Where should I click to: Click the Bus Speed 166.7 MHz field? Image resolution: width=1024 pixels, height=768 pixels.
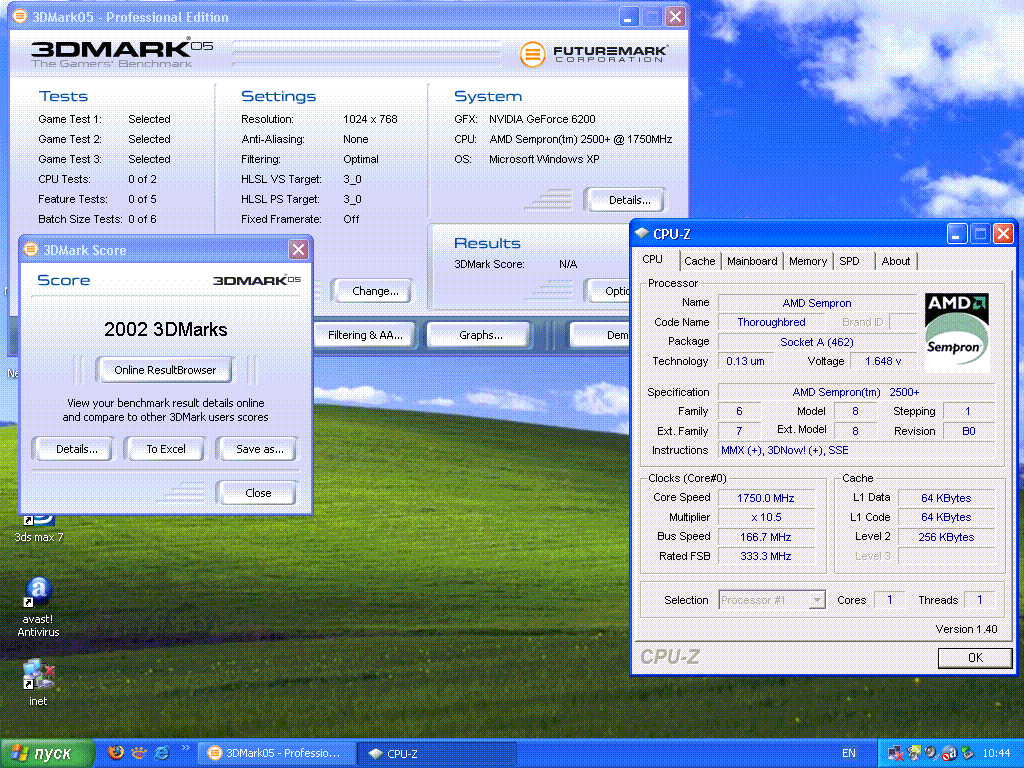[x=766, y=537]
